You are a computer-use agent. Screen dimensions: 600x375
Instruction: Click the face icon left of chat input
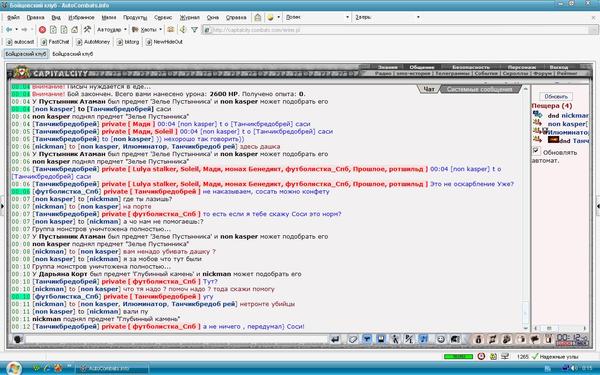pyautogui.click(x=18, y=339)
